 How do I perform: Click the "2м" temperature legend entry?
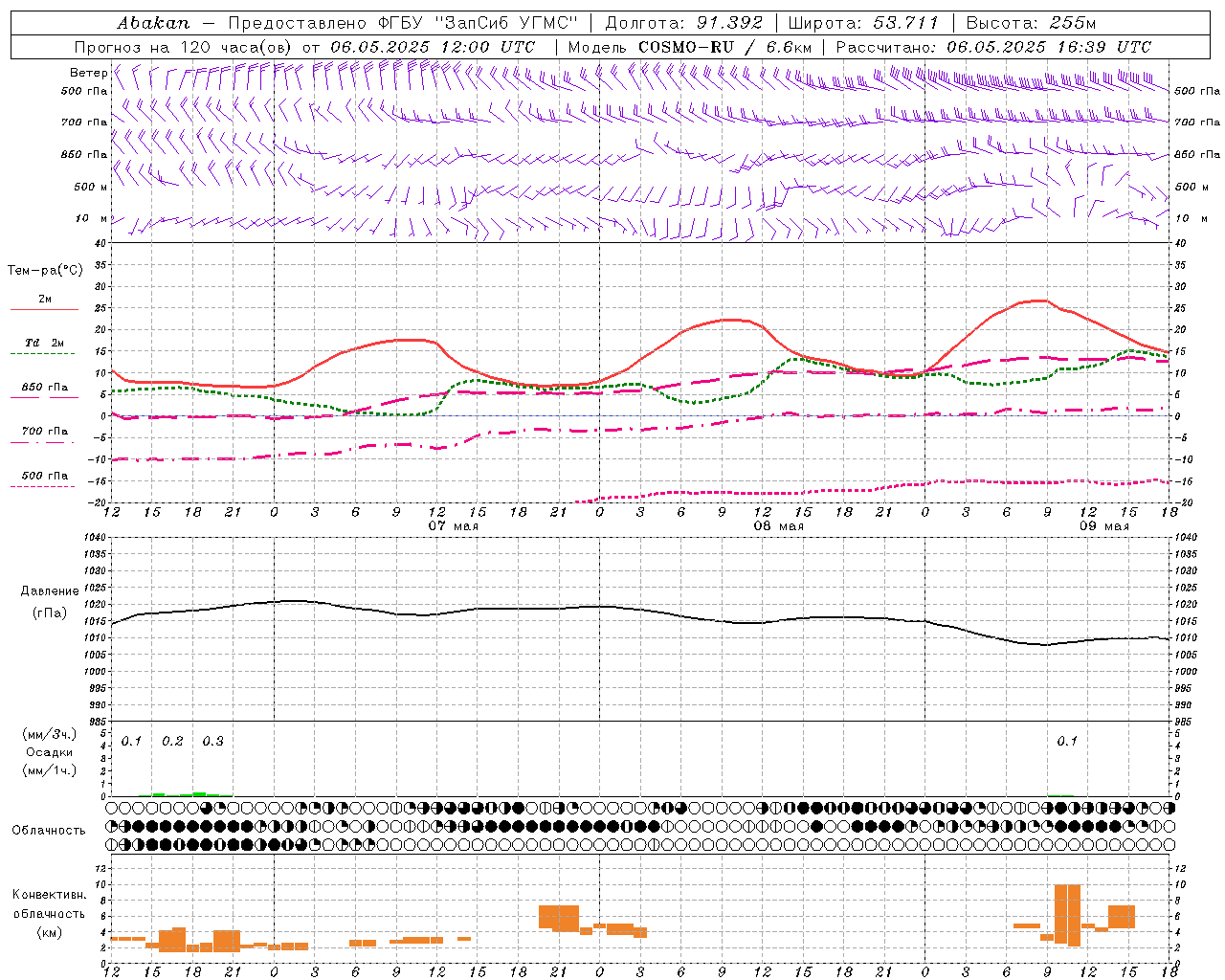click(45, 299)
